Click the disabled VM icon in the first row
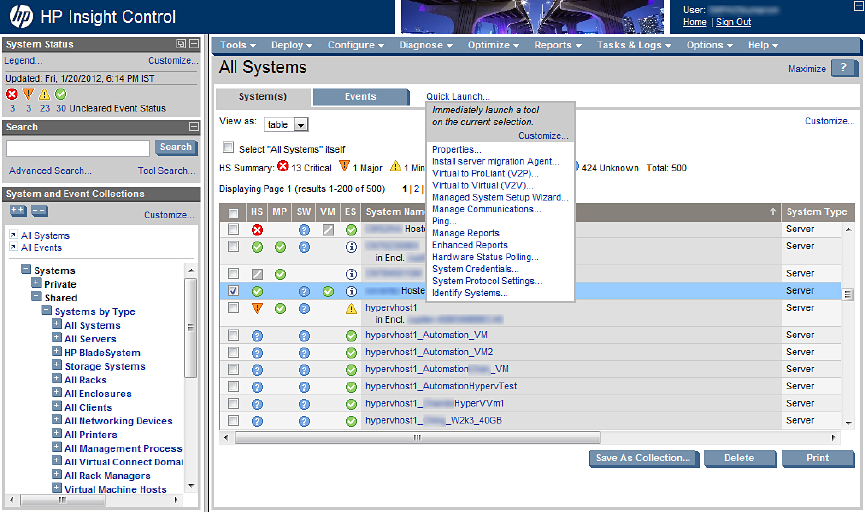 coord(328,230)
